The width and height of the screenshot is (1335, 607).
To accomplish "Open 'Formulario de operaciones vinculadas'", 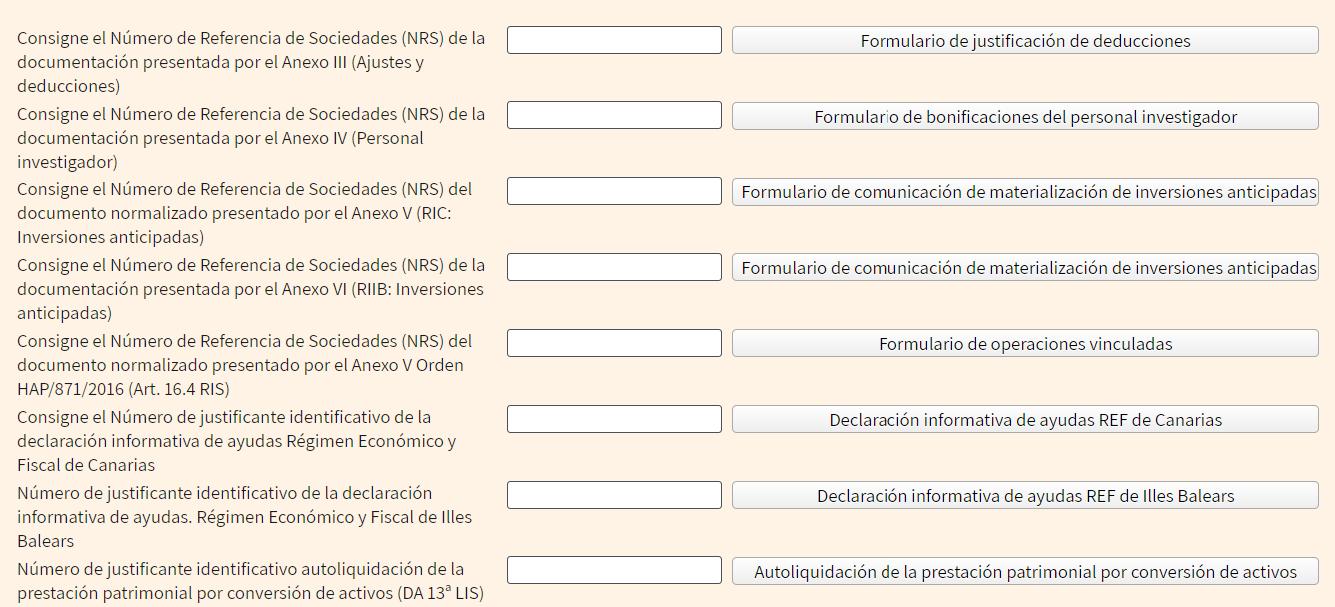I will click(1025, 344).
